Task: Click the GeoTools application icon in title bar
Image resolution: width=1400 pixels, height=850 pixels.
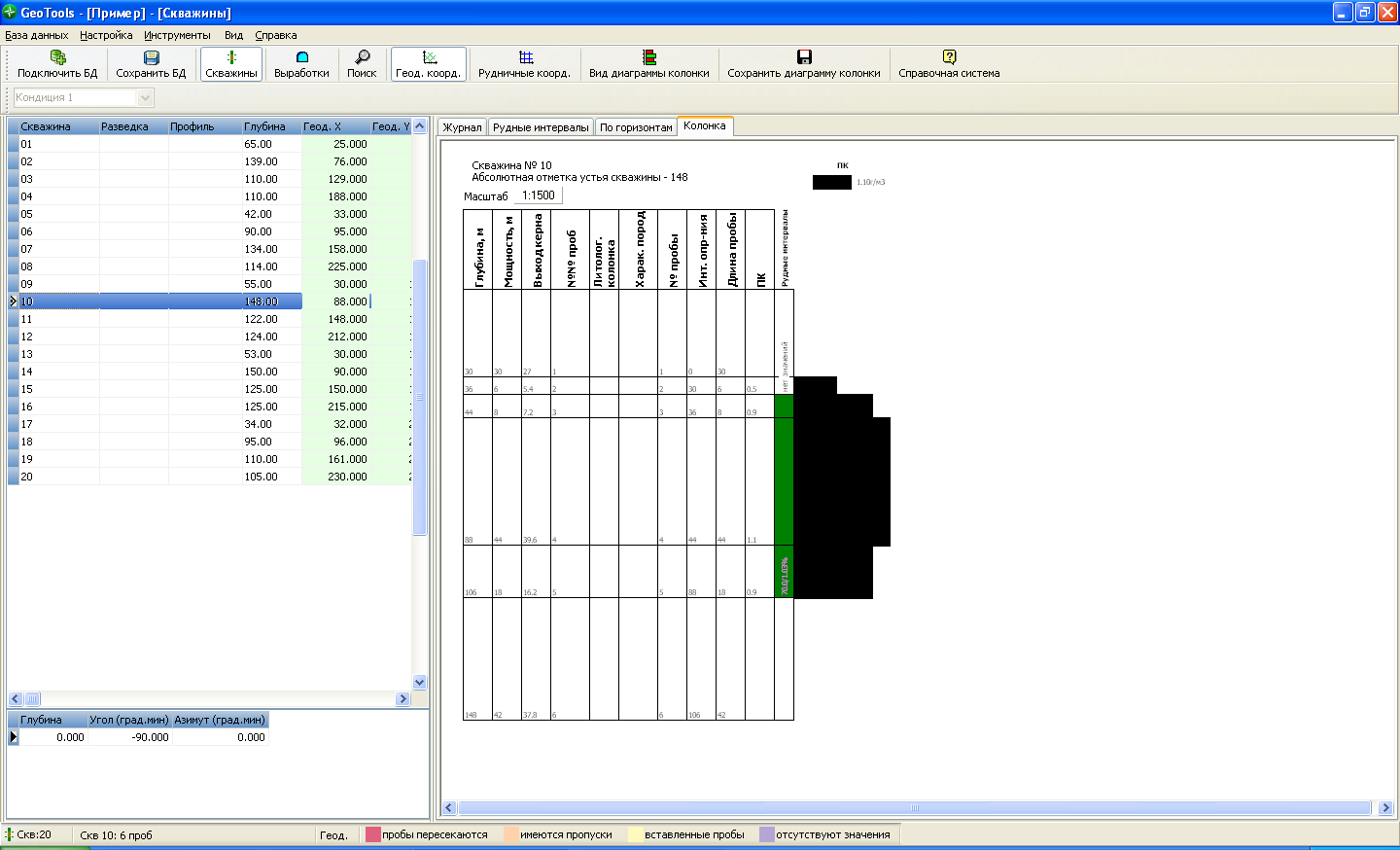Action: tap(10, 13)
